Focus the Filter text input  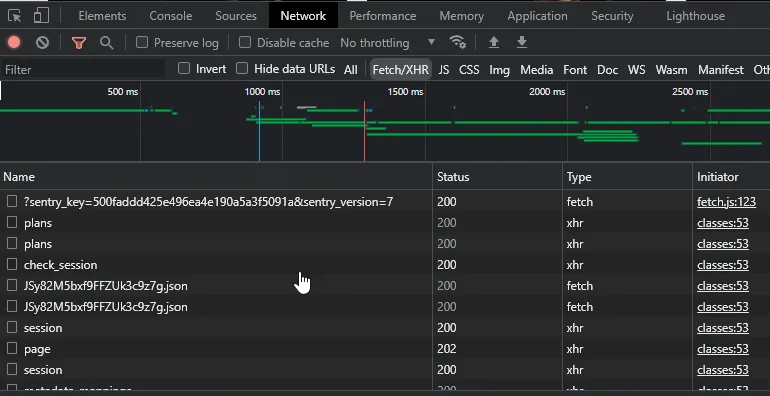point(82,69)
